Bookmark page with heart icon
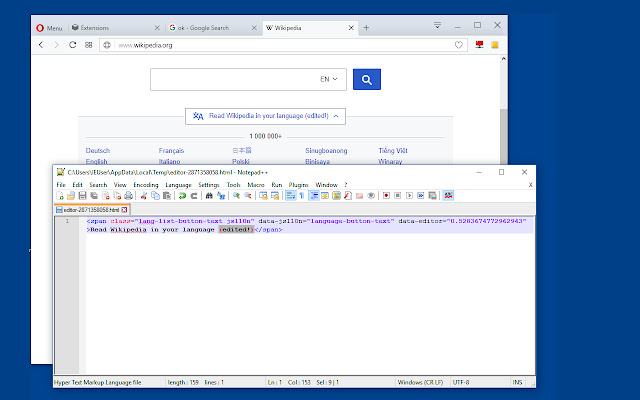Image resolution: width=640 pixels, height=400 pixels. 458,45
